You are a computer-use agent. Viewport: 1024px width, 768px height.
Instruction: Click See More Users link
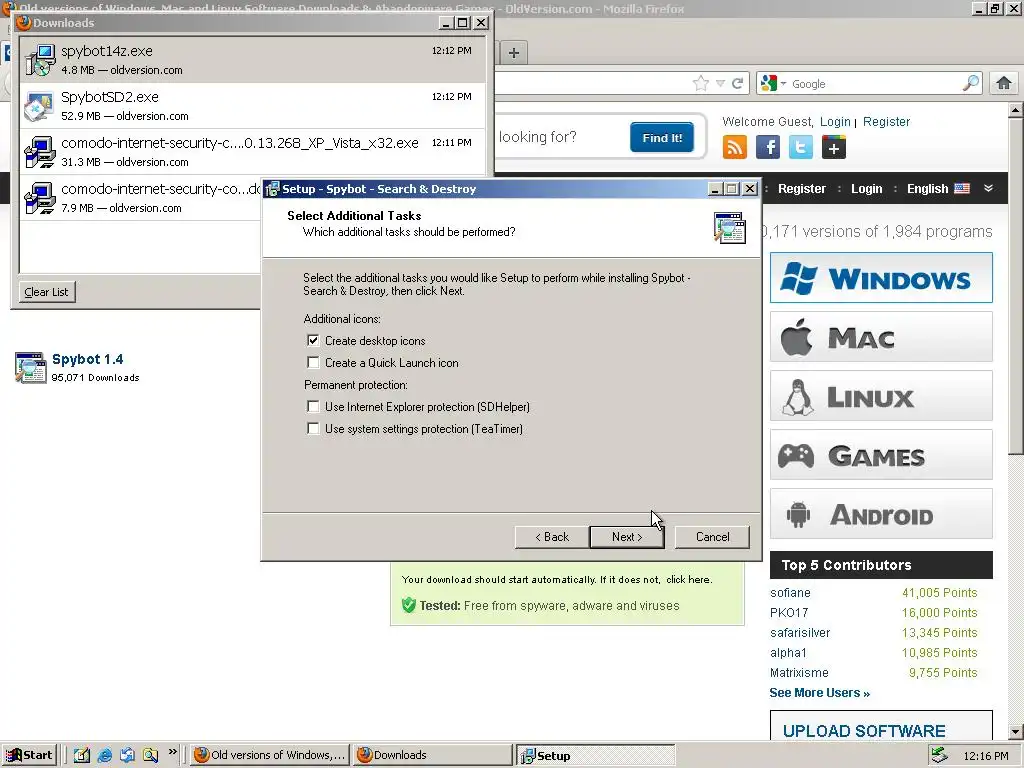tap(819, 693)
